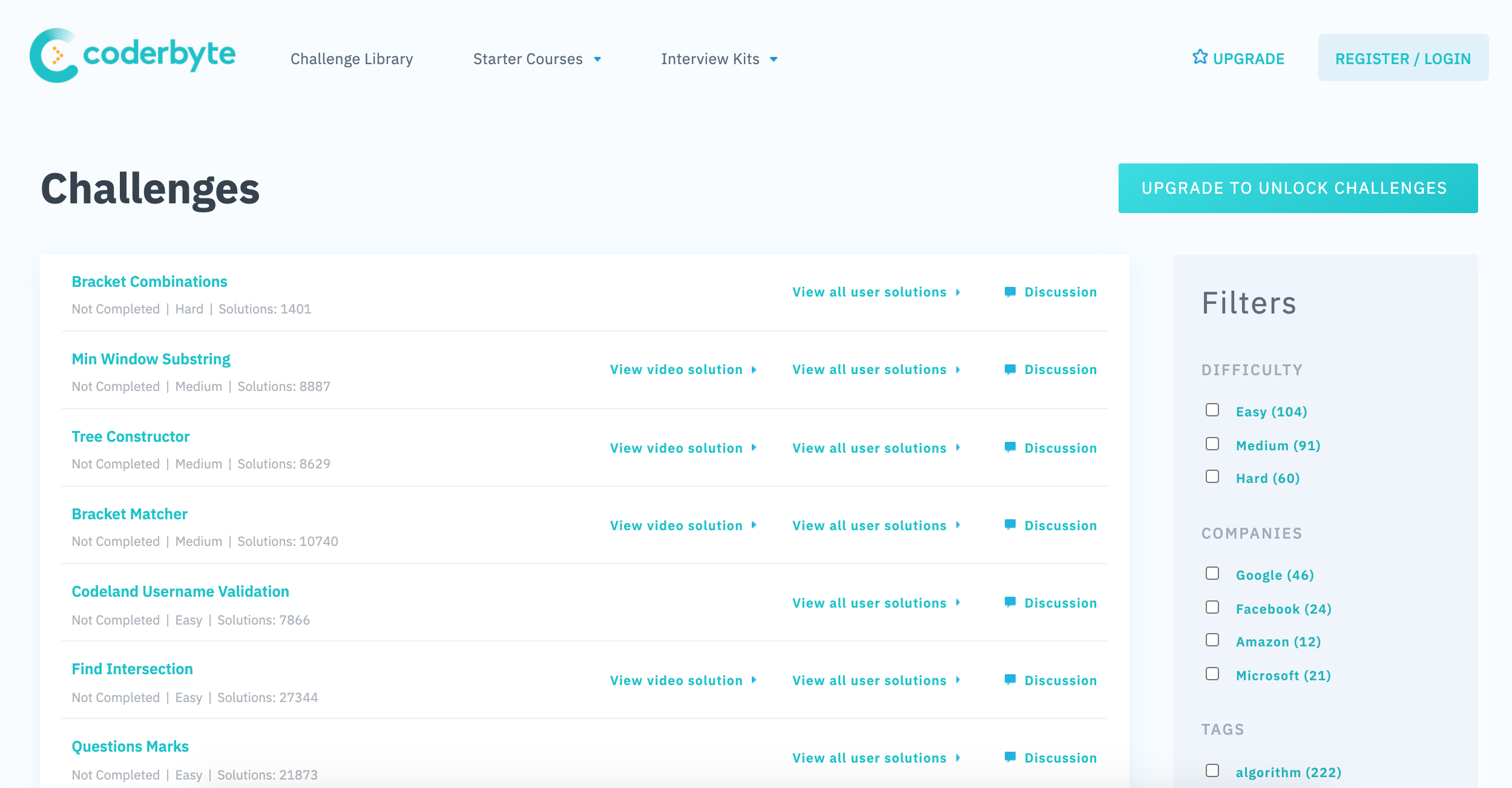The image size is (1512, 788).
Task: Check the algorithm (222) tag filter
Action: (x=1211, y=771)
